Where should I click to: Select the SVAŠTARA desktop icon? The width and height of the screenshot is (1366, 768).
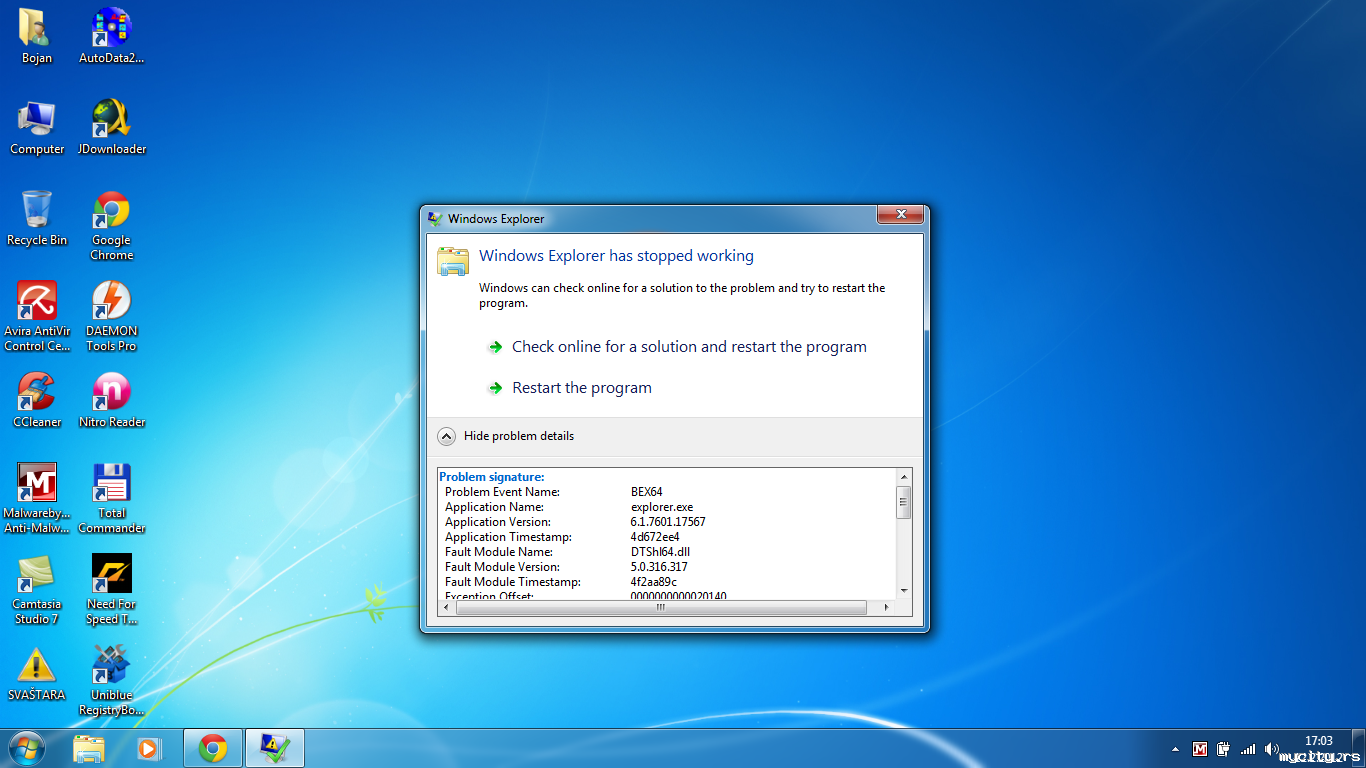coord(37,673)
